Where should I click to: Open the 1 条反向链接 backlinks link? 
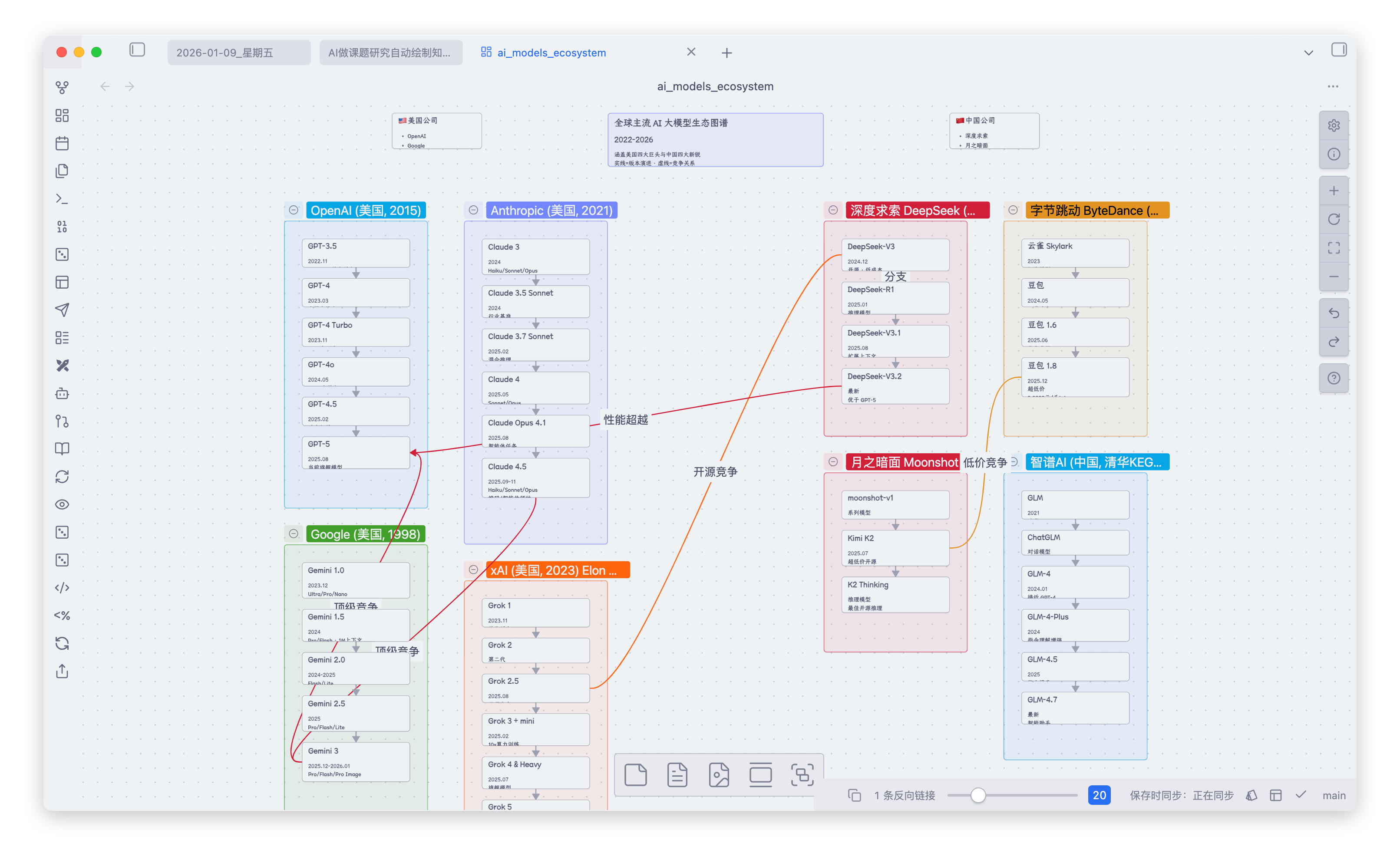(905, 795)
